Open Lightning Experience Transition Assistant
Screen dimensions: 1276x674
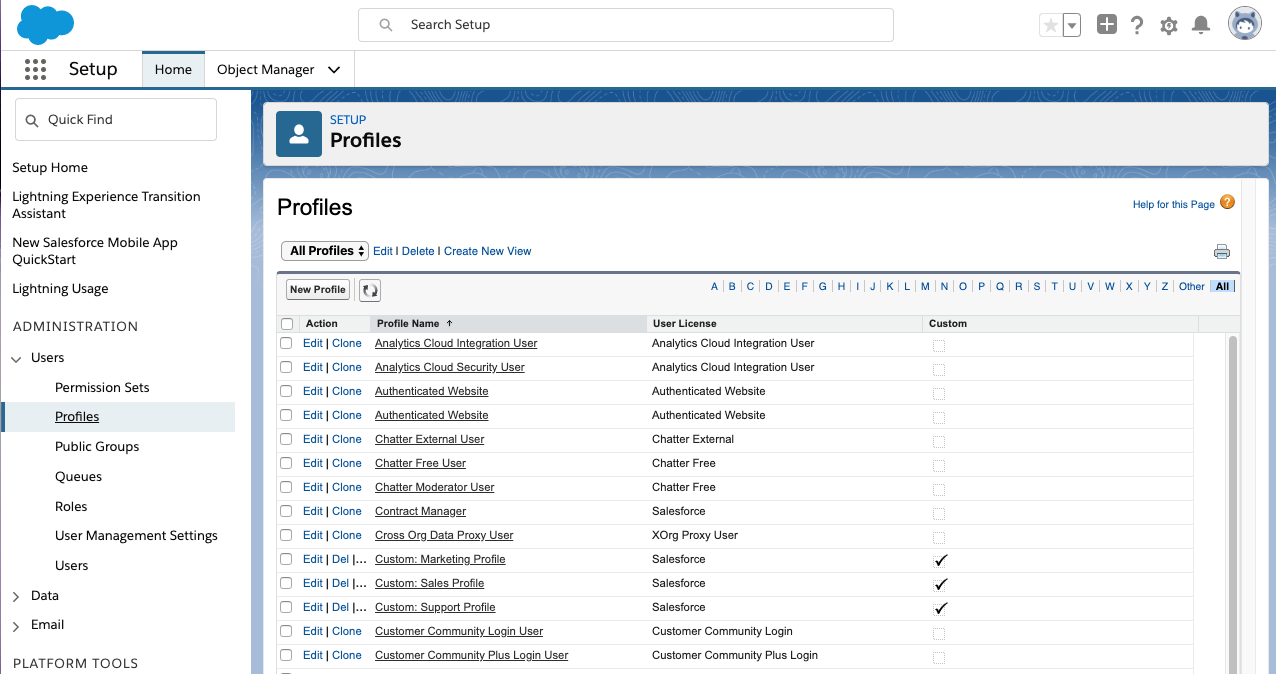(106, 205)
